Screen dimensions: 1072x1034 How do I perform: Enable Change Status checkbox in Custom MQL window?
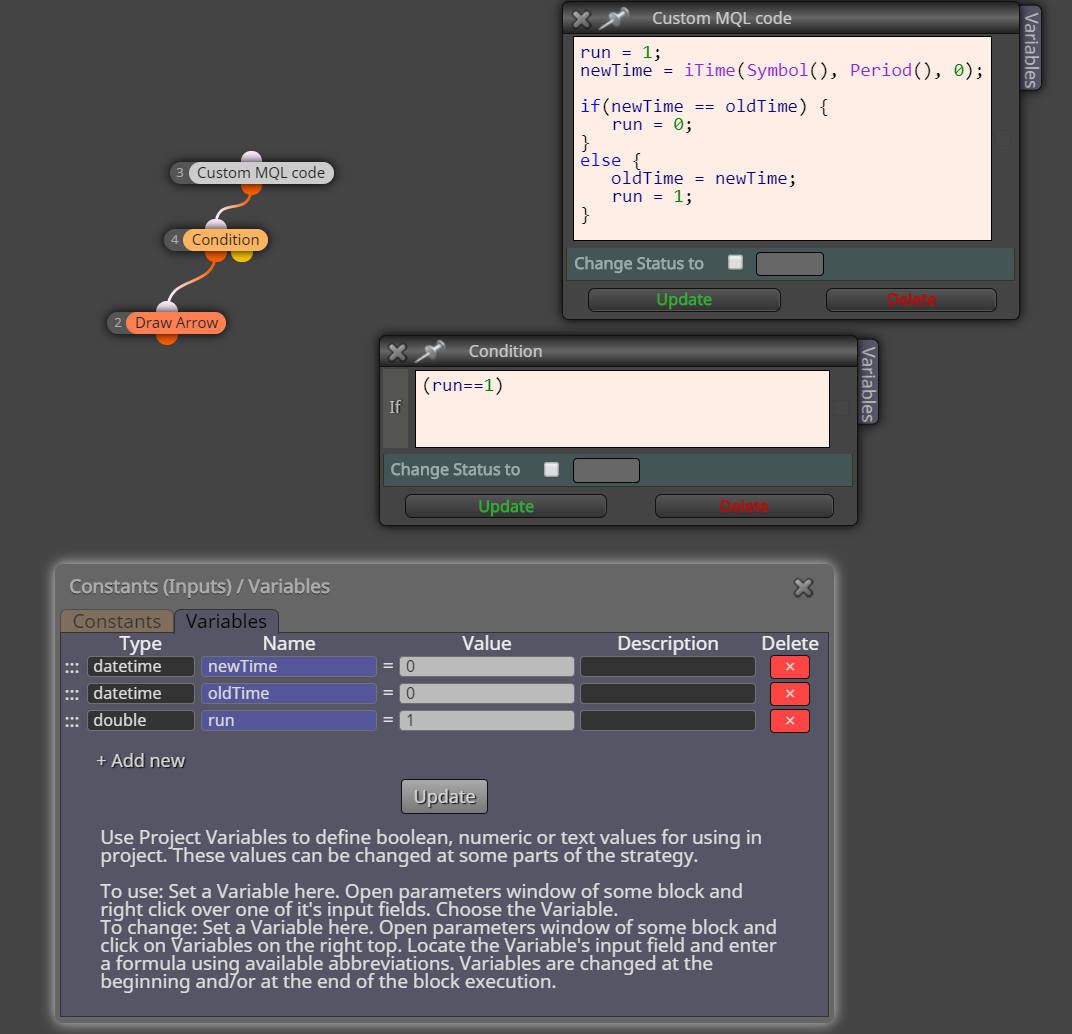(735, 263)
